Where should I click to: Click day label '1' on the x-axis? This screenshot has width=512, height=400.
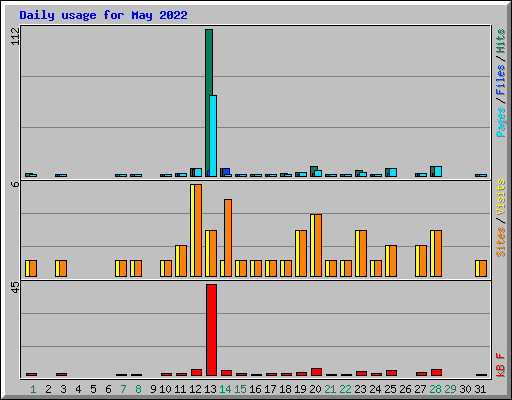click(33, 389)
